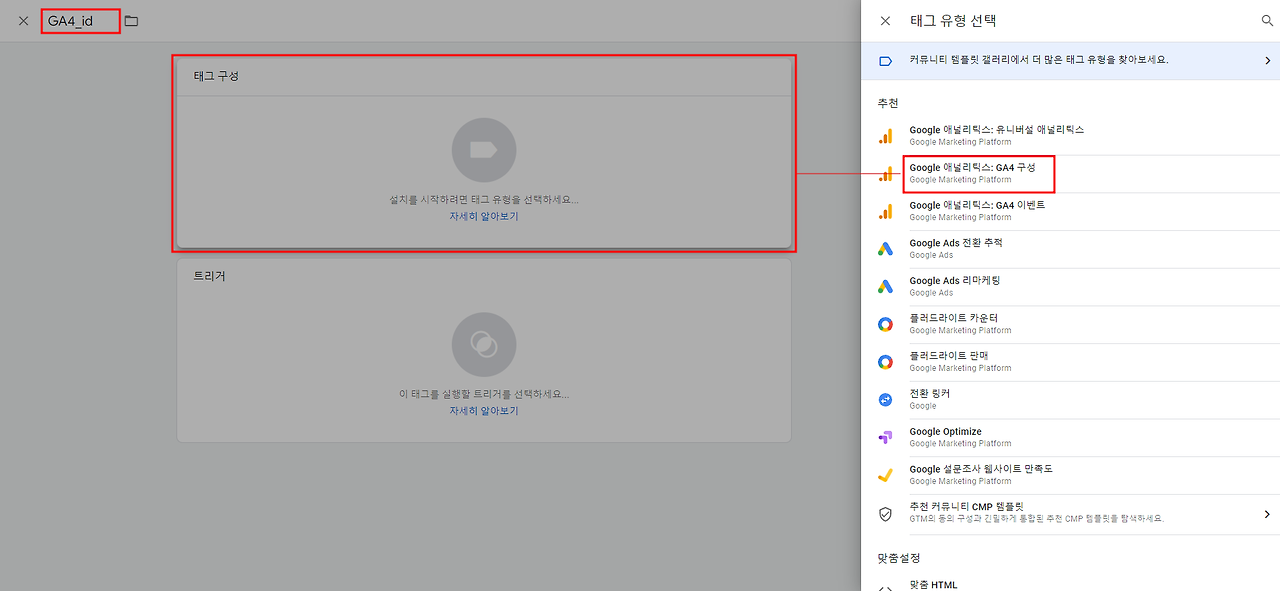Open the community template gallery banner
The image size is (1280, 591).
click(x=1070, y=60)
